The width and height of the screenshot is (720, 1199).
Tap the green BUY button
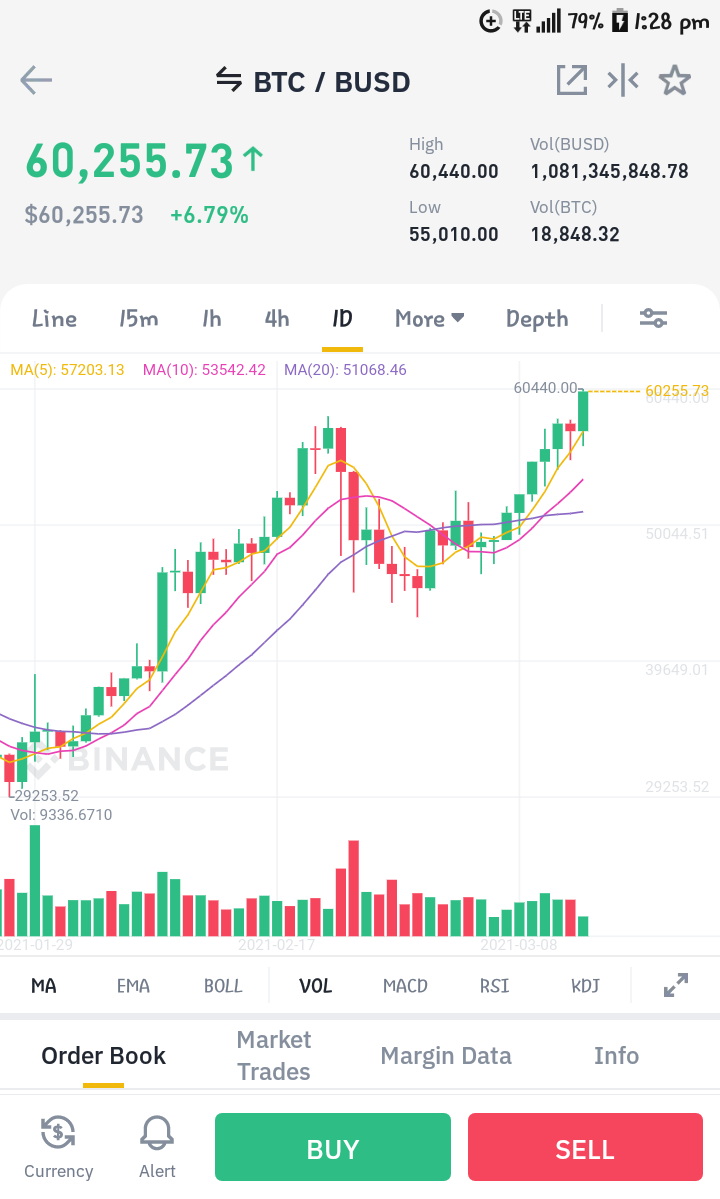[332, 1147]
